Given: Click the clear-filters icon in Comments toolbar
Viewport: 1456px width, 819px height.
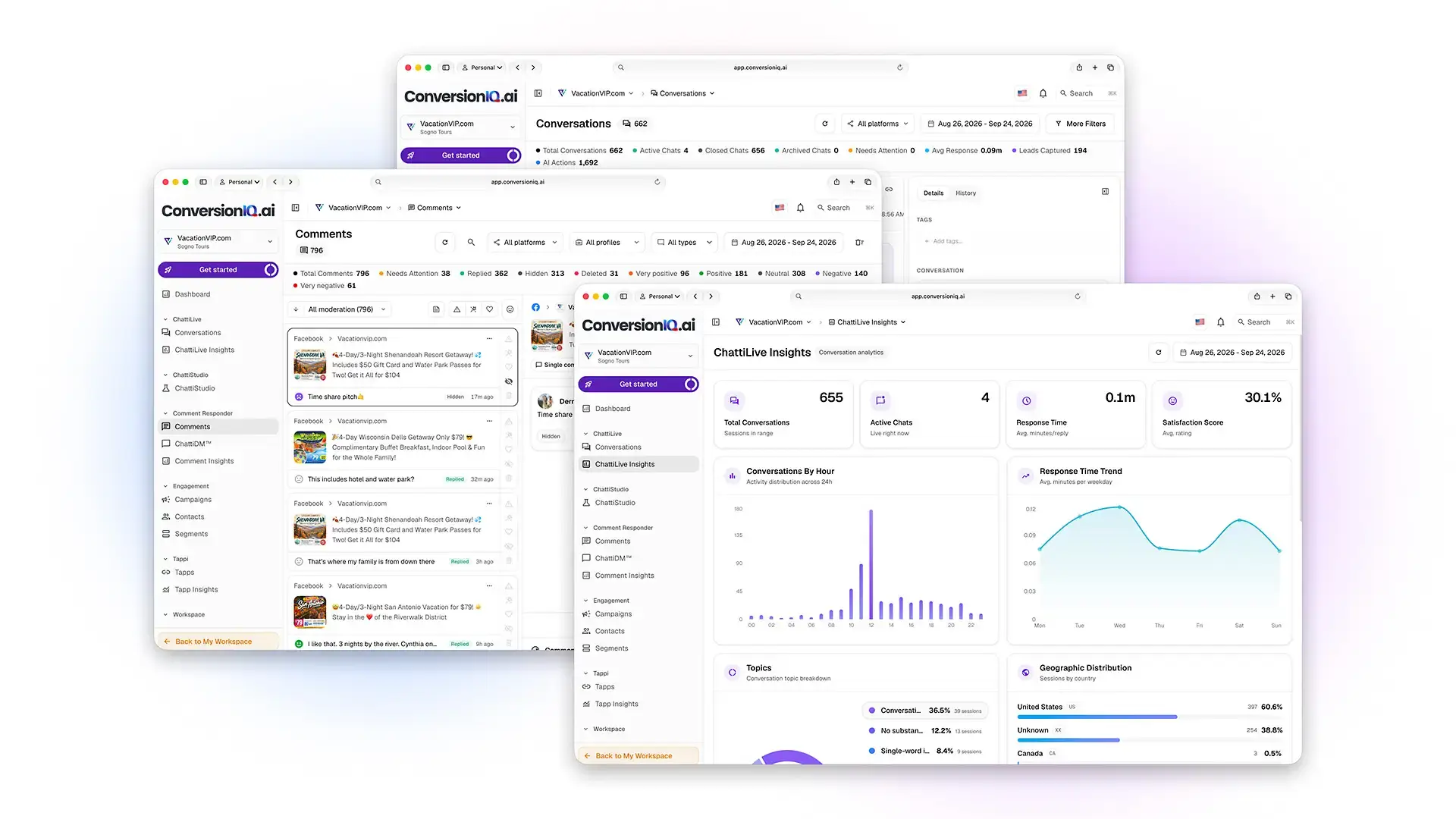Looking at the screenshot, I should pyautogui.click(x=859, y=243).
